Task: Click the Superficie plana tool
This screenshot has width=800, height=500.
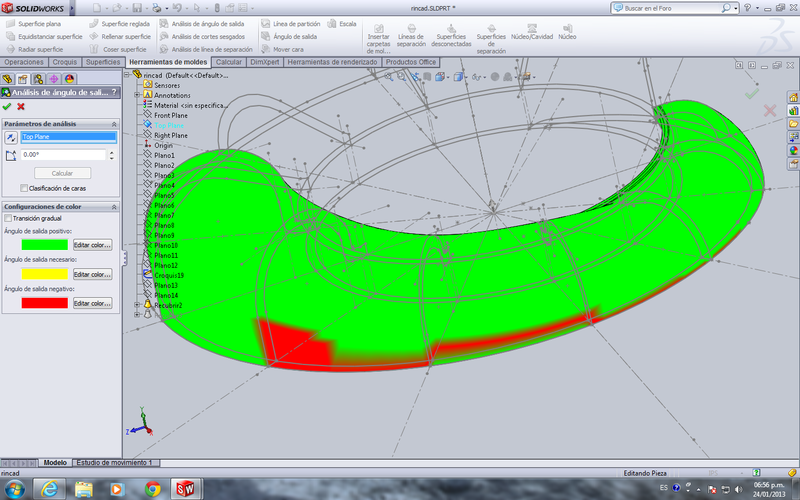Action: click(39, 23)
